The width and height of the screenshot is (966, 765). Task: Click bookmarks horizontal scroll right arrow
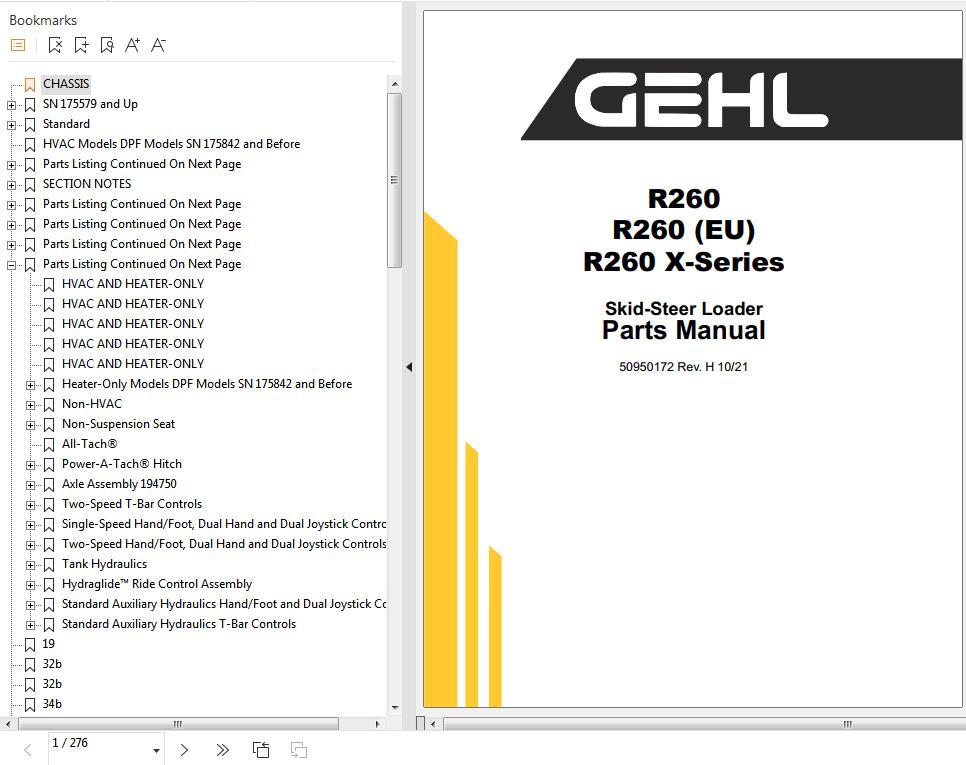pyautogui.click(x=378, y=724)
